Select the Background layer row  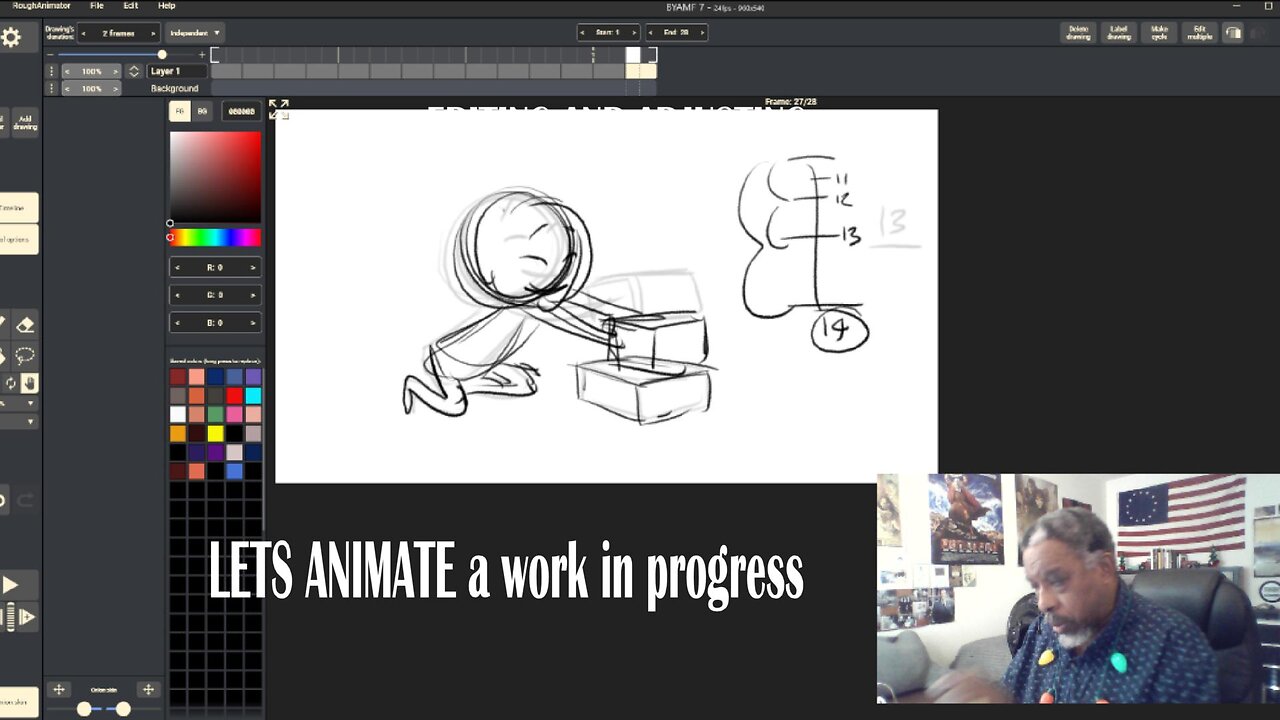click(x=175, y=88)
